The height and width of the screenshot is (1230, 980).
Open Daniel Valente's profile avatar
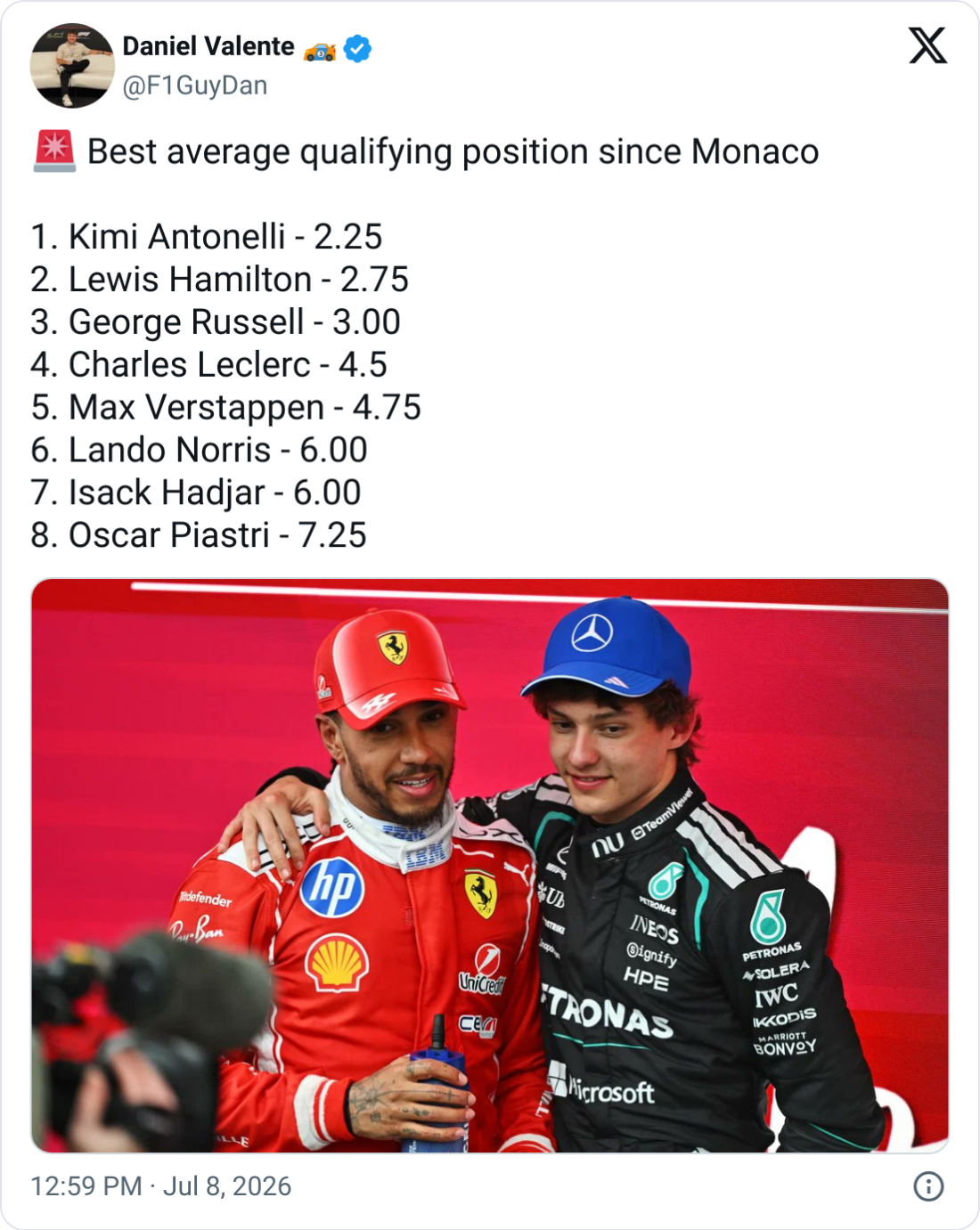tap(72, 66)
